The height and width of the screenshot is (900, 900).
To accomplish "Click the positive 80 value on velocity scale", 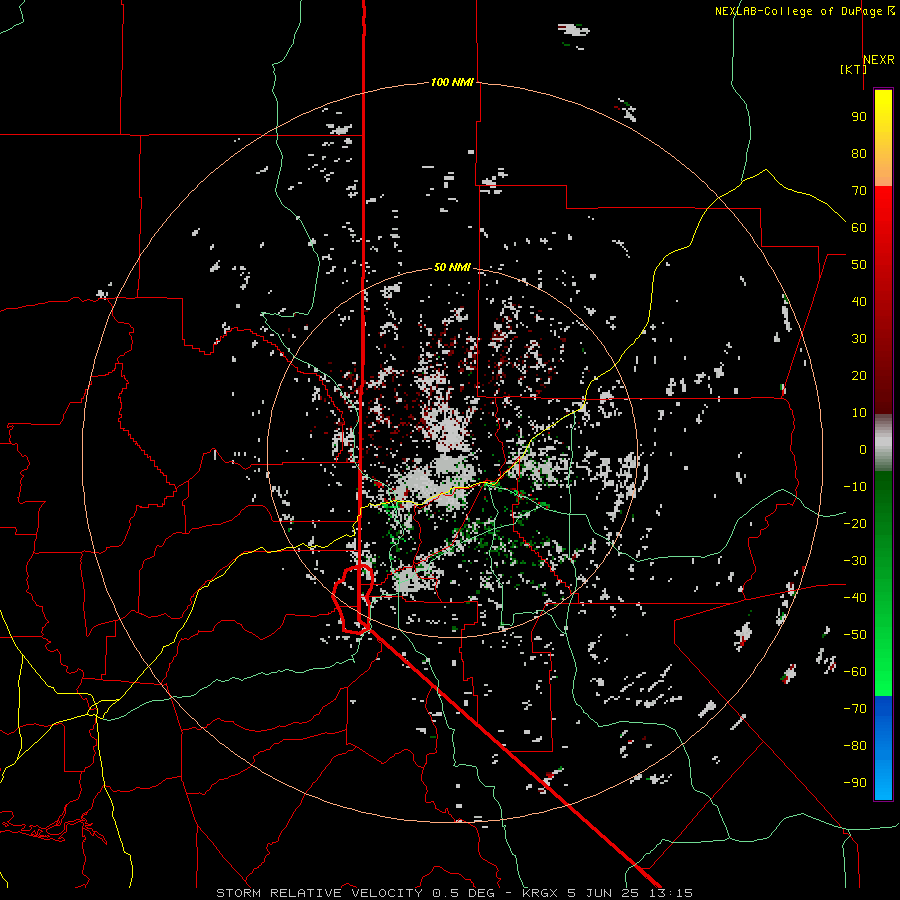I will tap(859, 154).
